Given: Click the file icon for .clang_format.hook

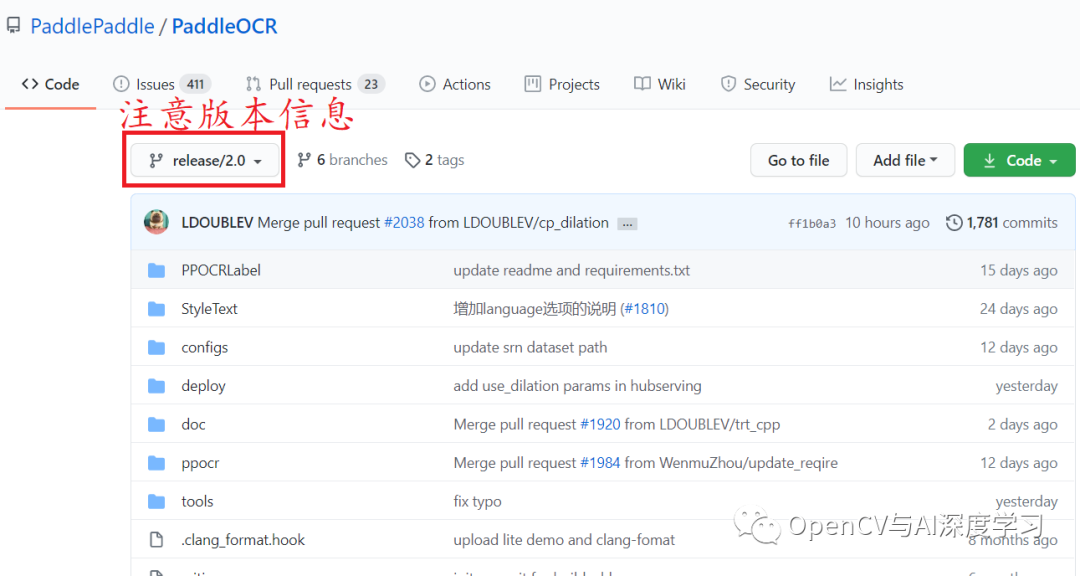Looking at the screenshot, I should pos(156,539).
